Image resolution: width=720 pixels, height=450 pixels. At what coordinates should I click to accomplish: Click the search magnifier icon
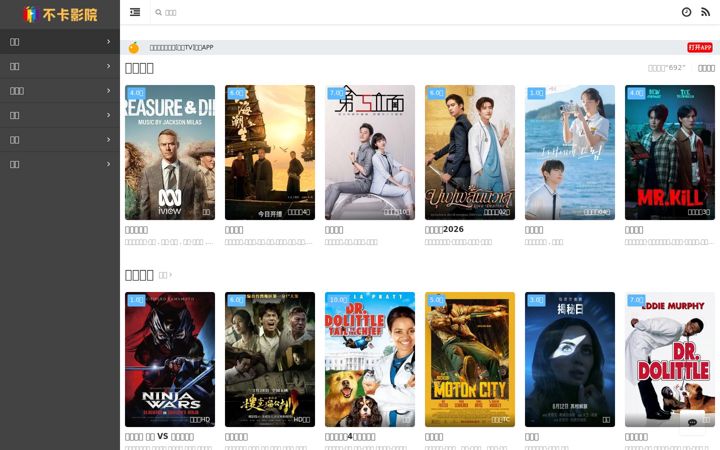[158, 12]
